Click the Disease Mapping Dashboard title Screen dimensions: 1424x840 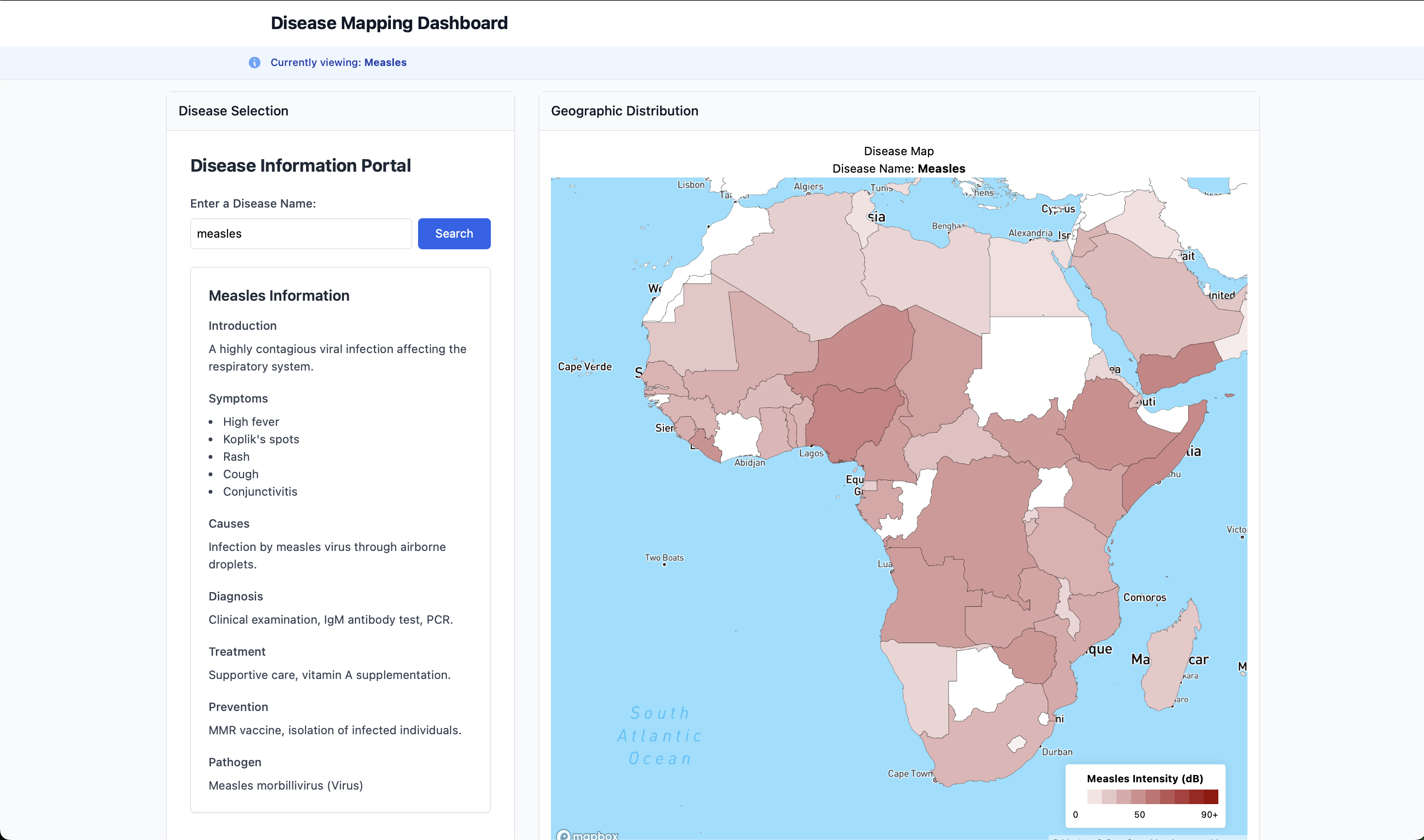click(389, 23)
